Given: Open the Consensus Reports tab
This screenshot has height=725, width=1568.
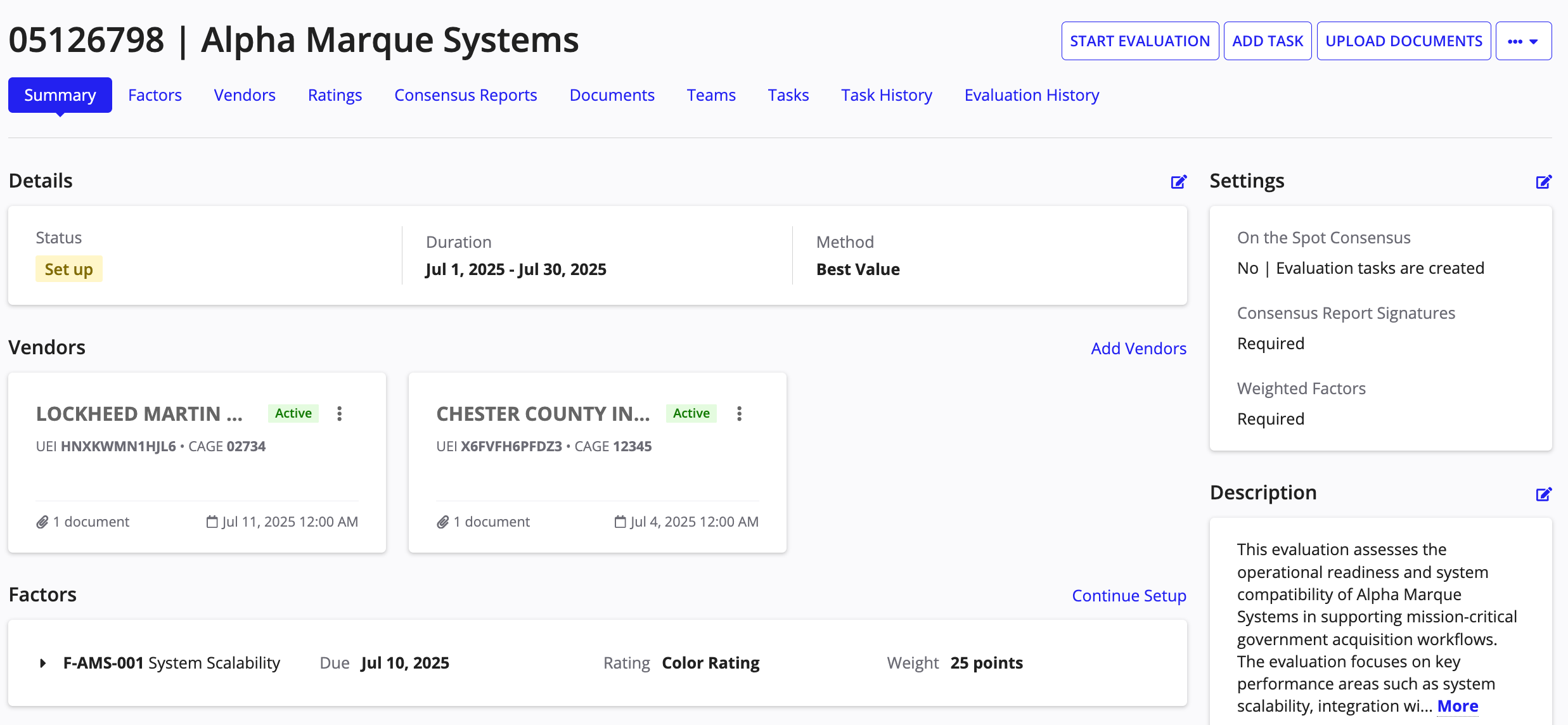Looking at the screenshot, I should pos(466,95).
